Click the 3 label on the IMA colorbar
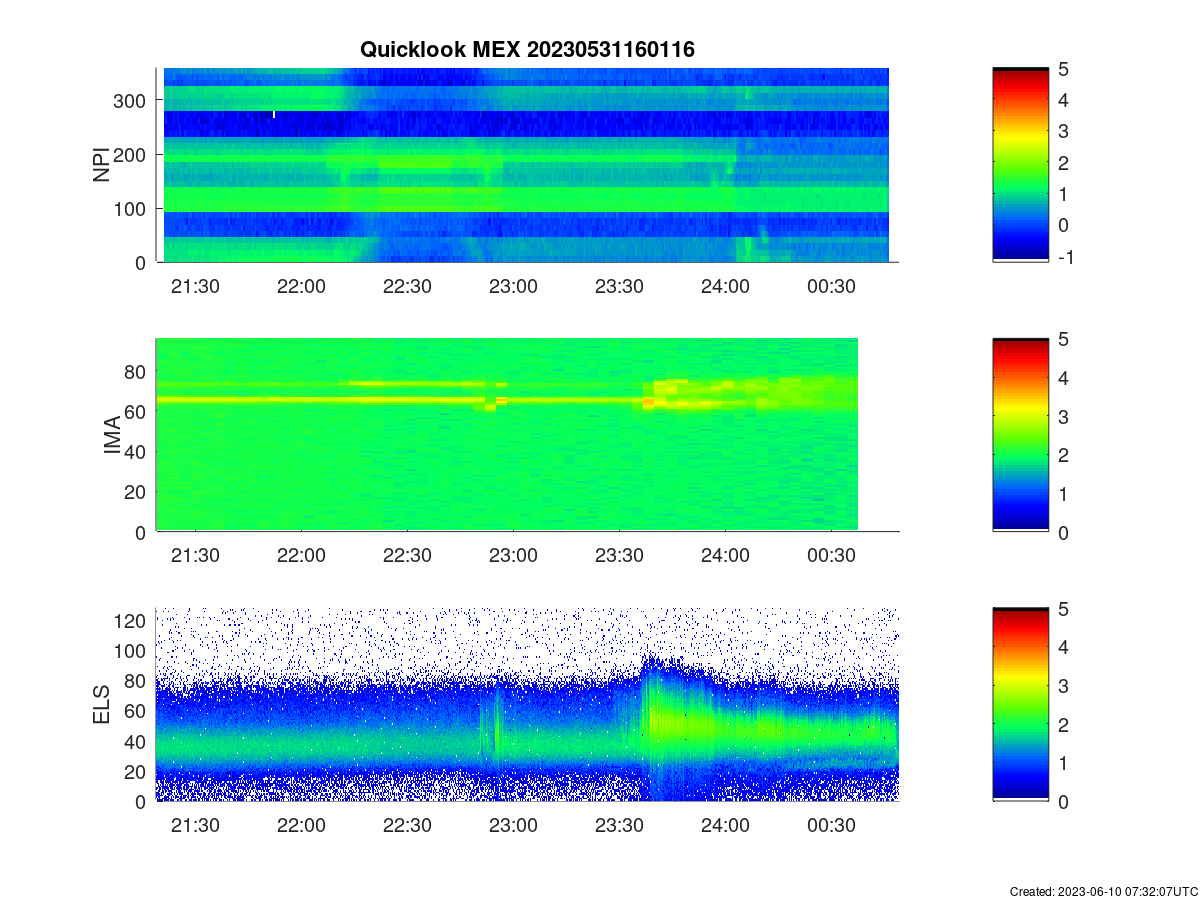1200x900 pixels. (x=1063, y=416)
